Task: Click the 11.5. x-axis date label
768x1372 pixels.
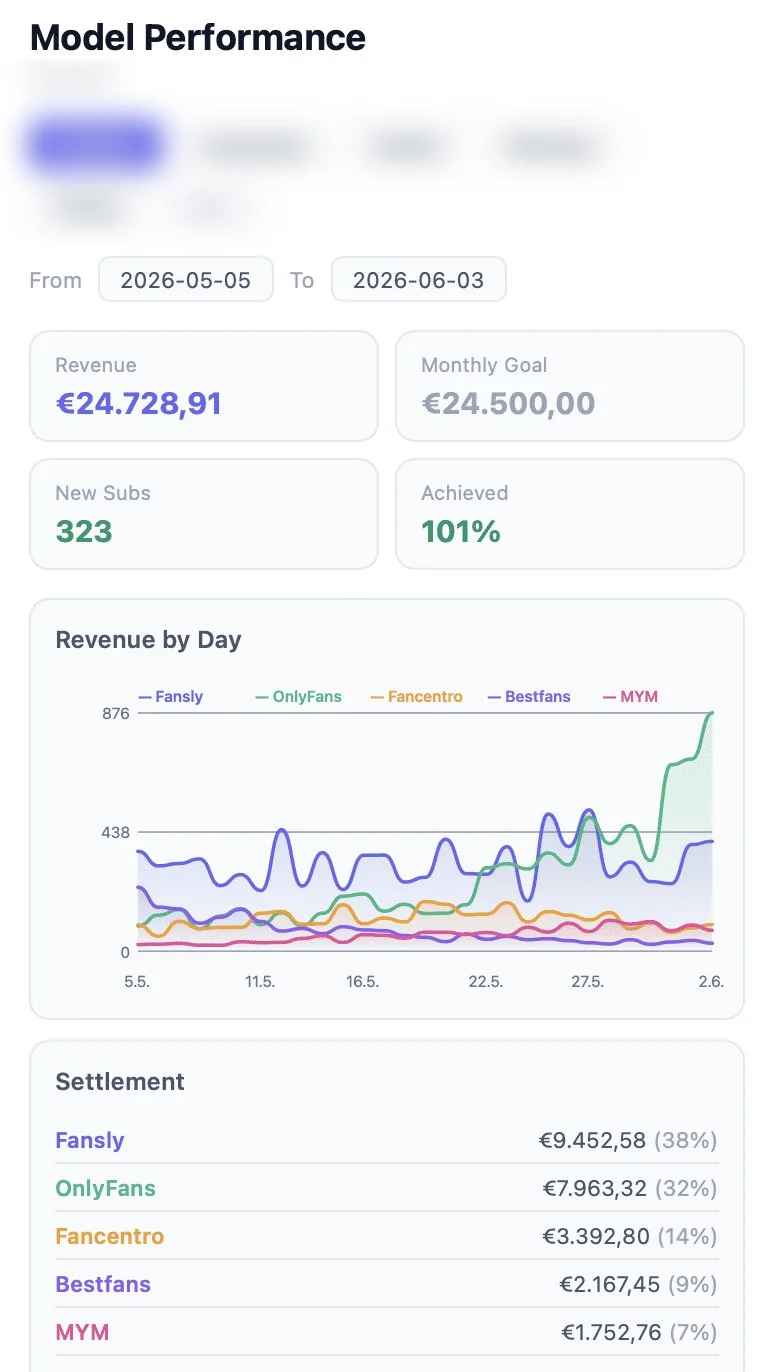Action: click(x=260, y=982)
